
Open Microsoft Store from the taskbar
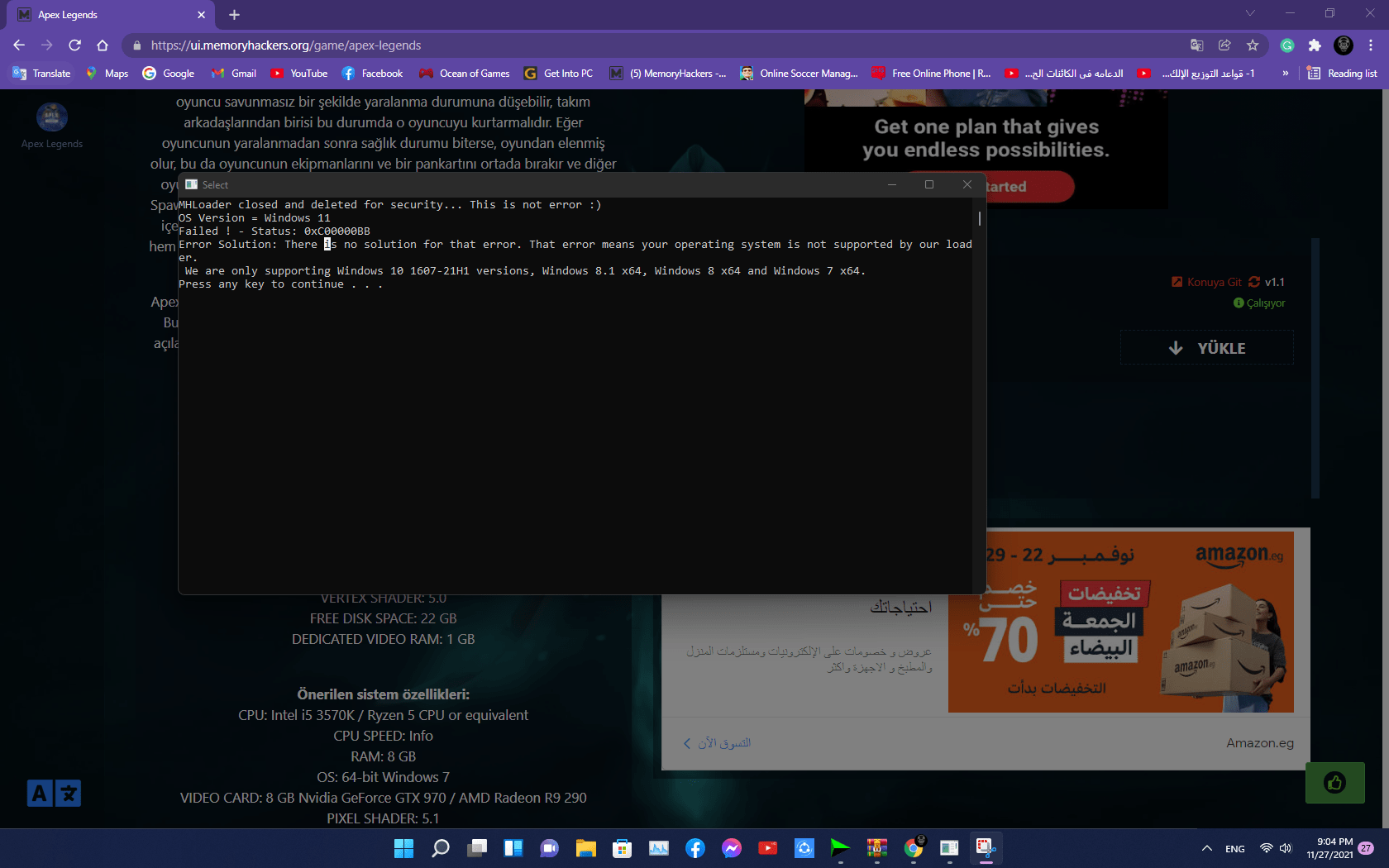(623, 848)
